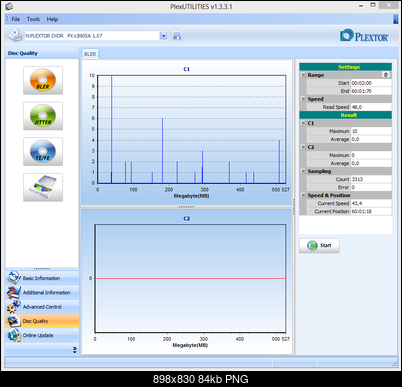Open the Advanced Control section

42,307
